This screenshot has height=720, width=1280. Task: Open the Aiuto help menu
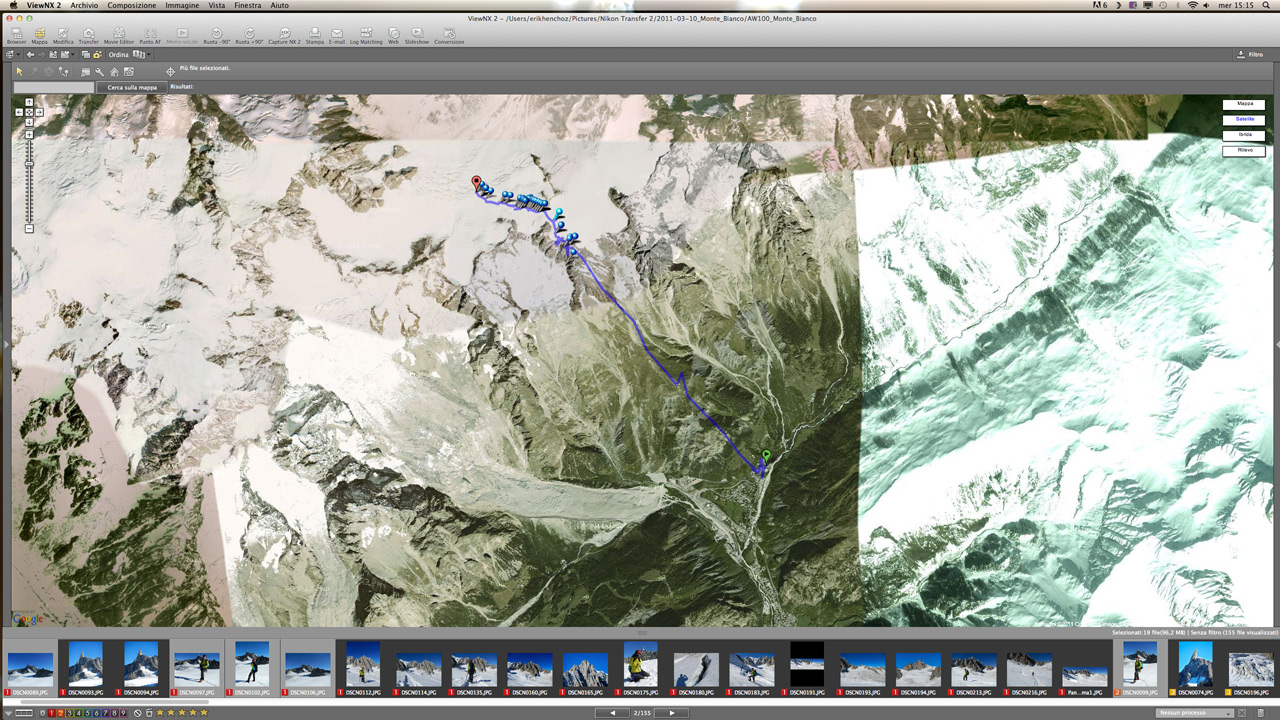pyautogui.click(x=280, y=6)
